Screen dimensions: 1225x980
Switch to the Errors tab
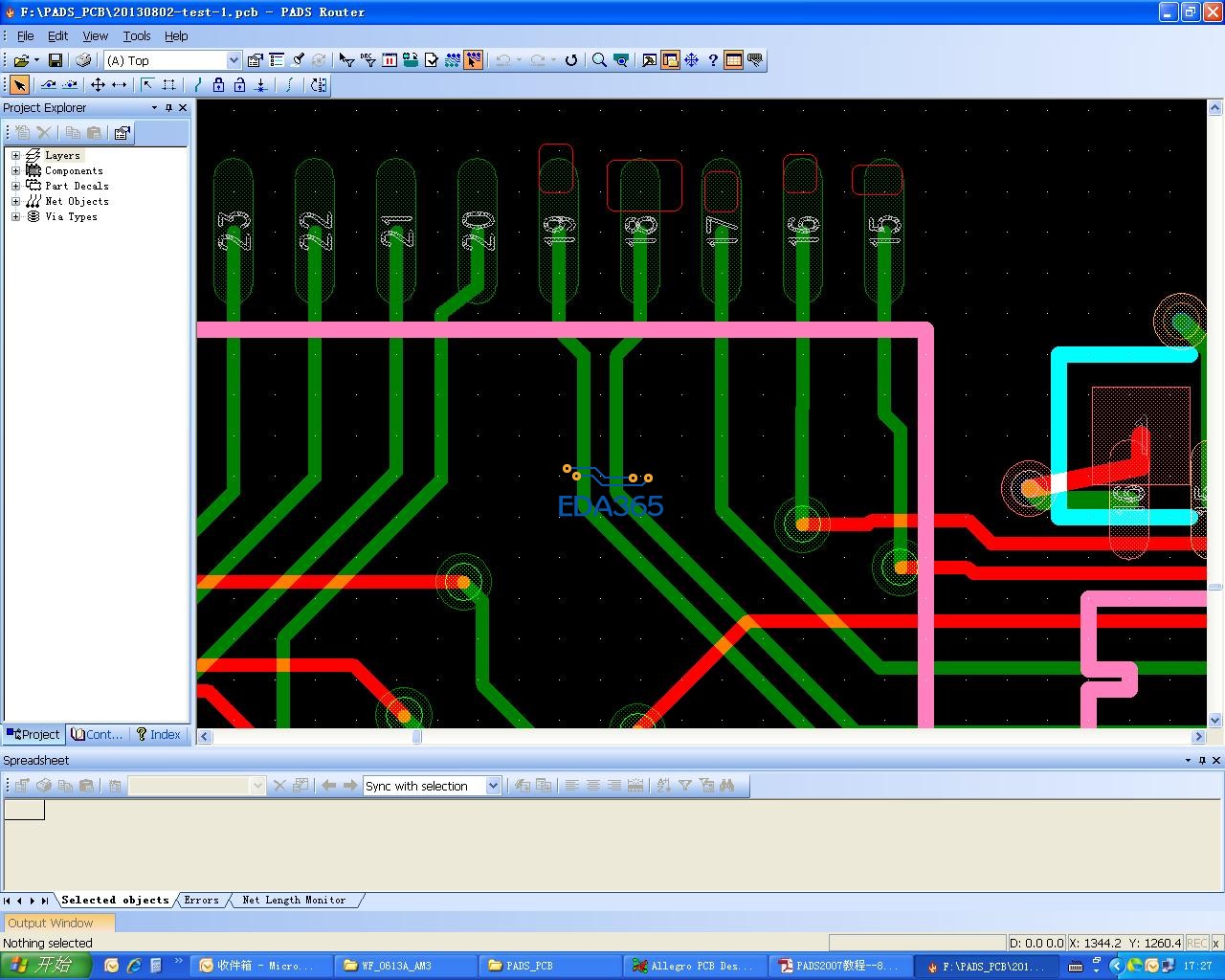[202, 901]
